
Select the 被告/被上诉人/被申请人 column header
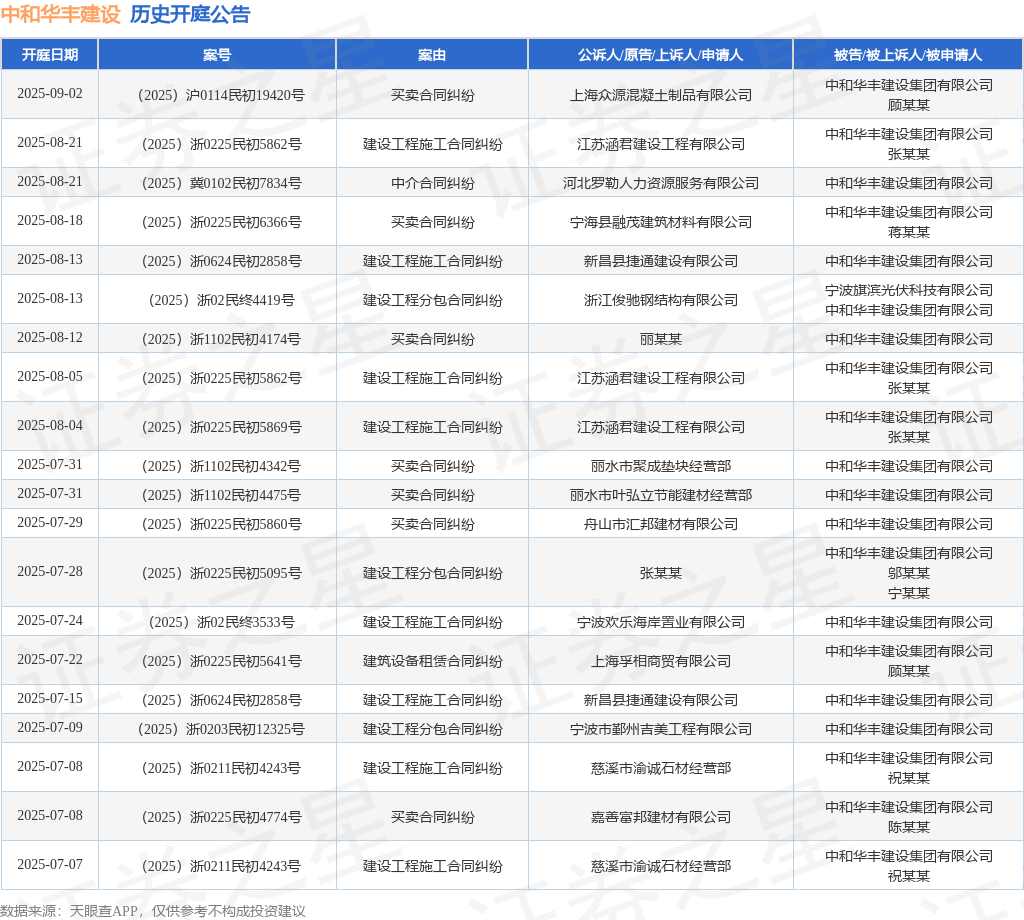coord(908,55)
